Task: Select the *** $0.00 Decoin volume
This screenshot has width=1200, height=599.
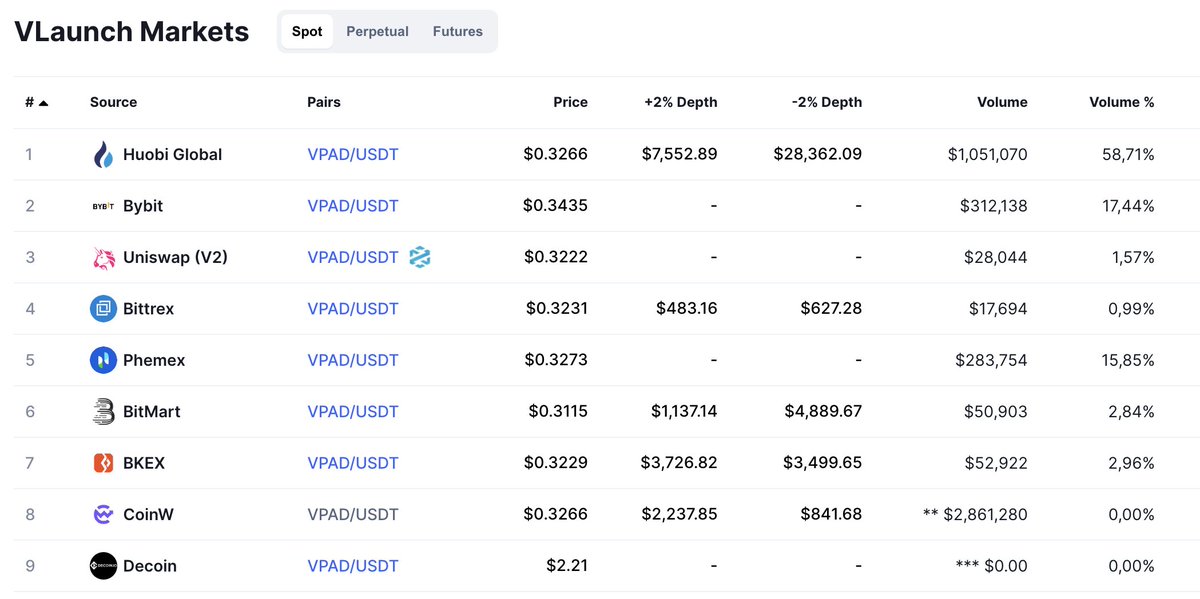Action: click(992, 566)
